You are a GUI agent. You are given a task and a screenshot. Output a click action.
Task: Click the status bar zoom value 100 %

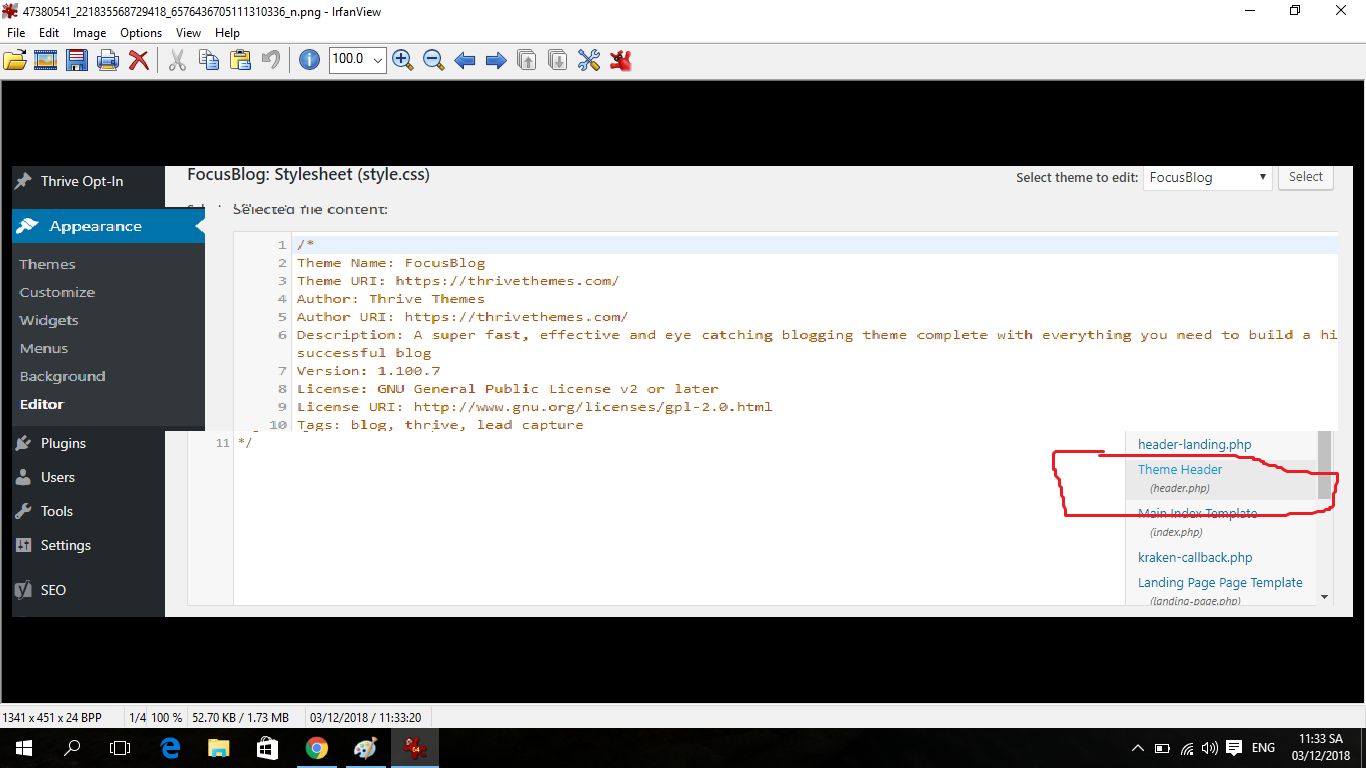pos(167,718)
